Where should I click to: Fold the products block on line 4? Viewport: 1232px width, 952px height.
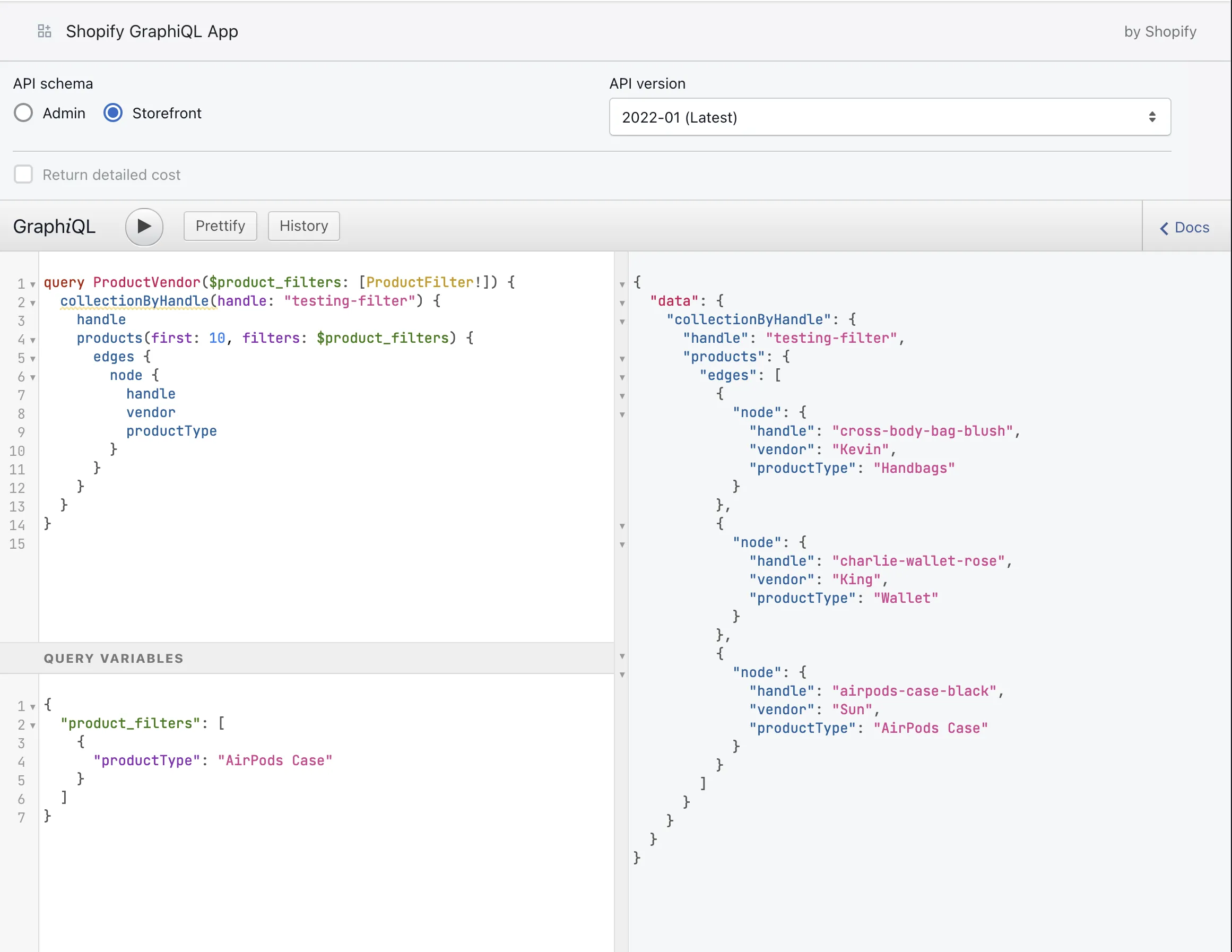pyautogui.click(x=33, y=340)
